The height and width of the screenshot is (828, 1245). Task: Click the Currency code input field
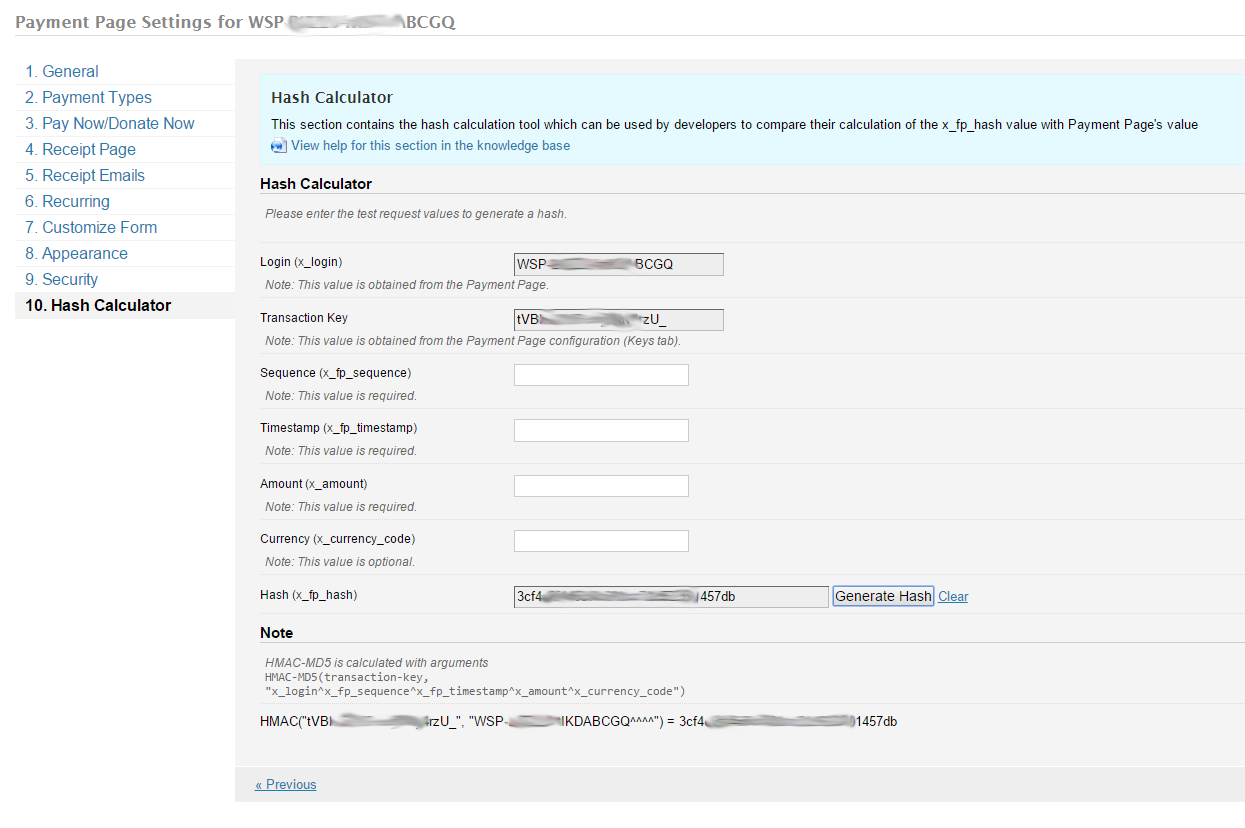[x=601, y=541]
